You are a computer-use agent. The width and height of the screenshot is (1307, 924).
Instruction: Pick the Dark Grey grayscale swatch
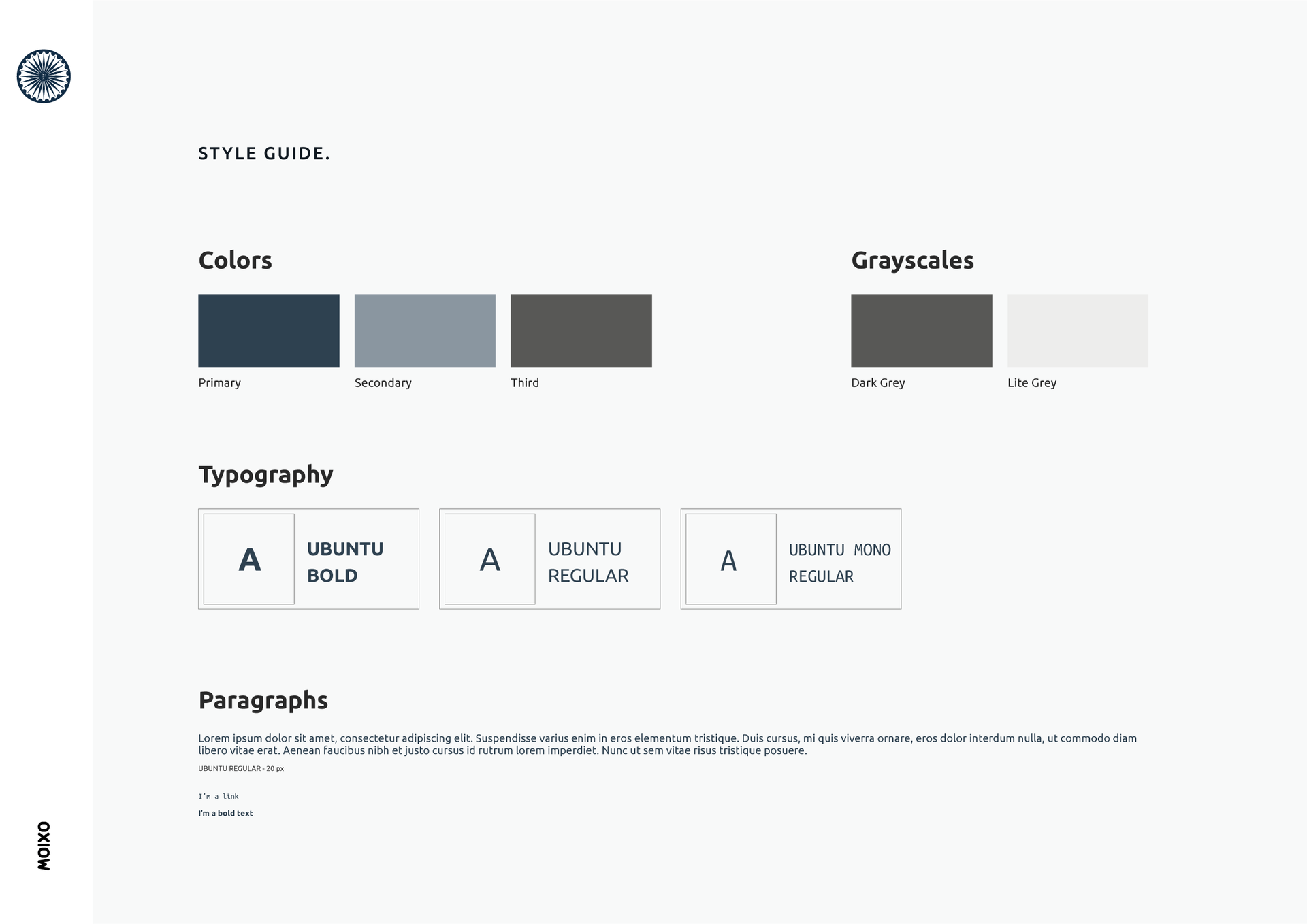[922, 331]
